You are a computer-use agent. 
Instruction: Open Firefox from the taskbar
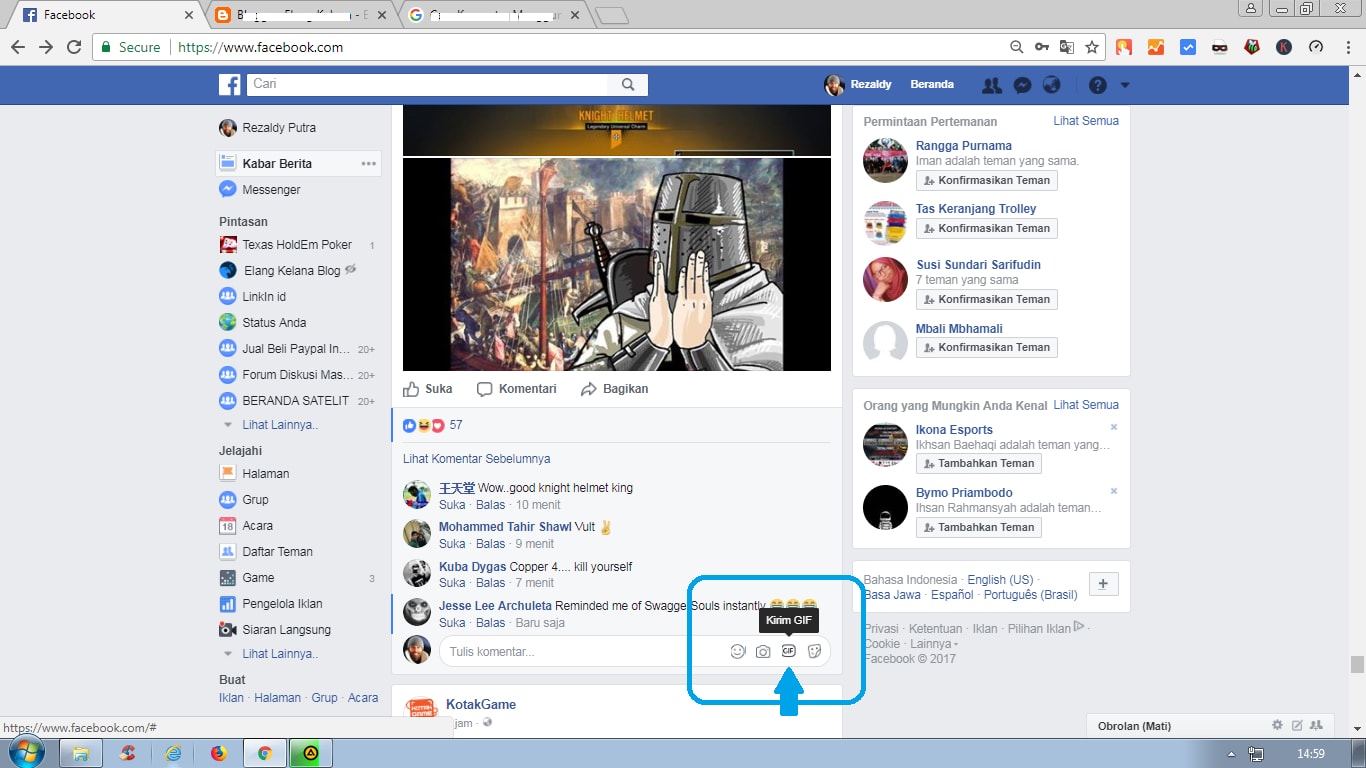point(219,753)
